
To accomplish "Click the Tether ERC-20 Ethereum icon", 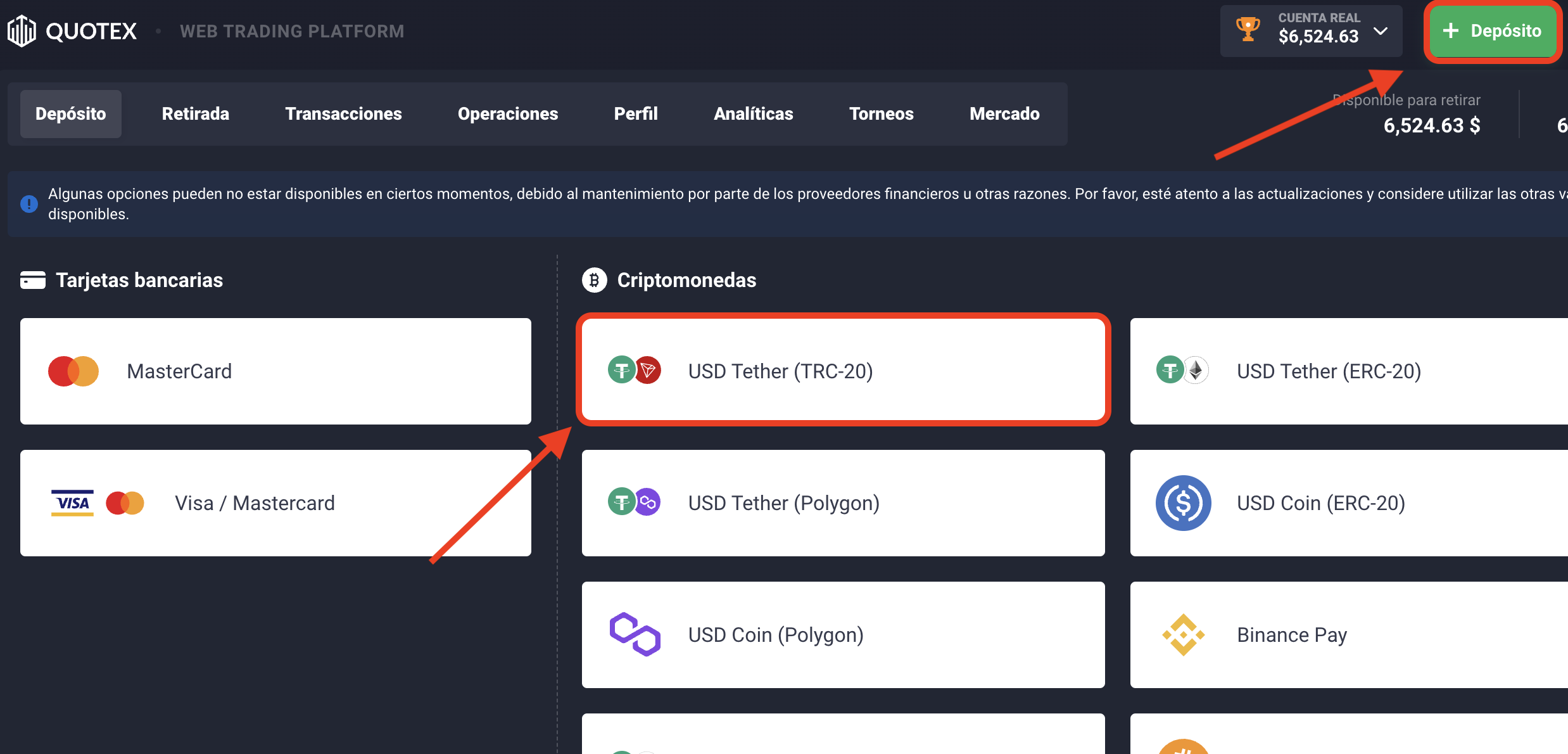I will (x=1196, y=370).
